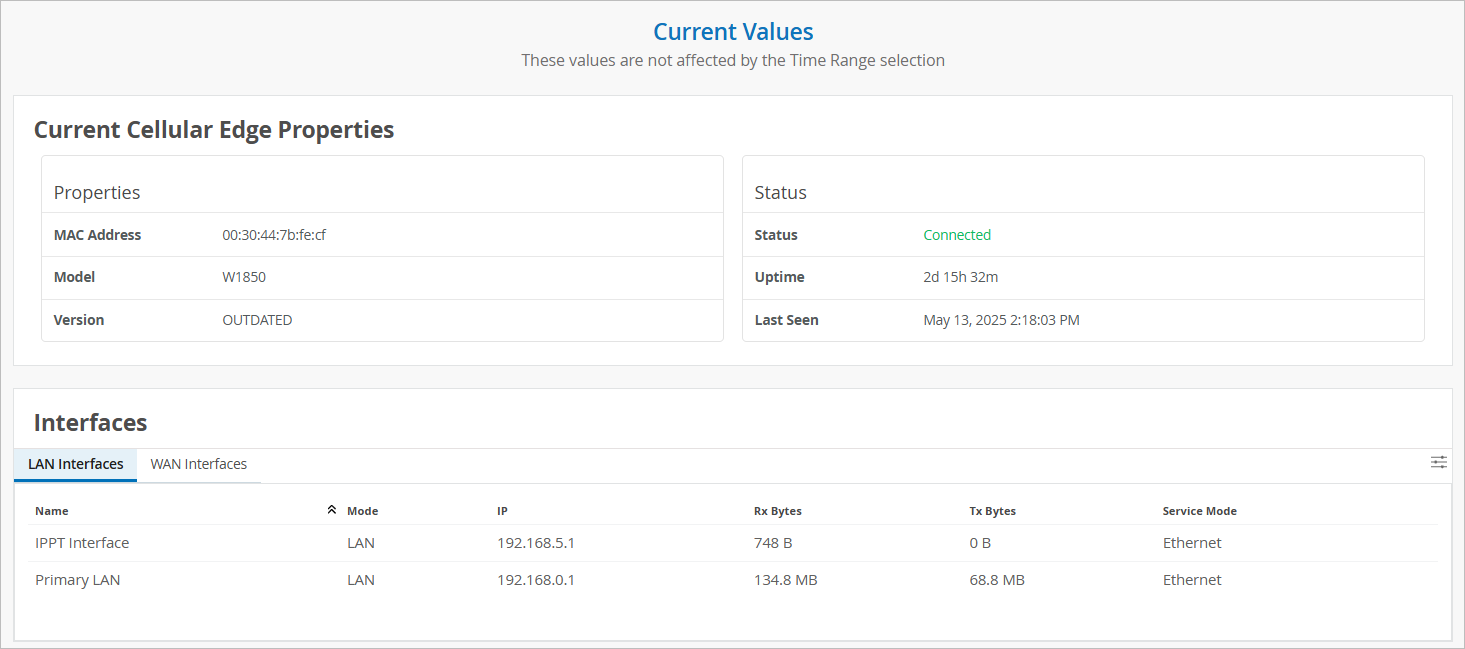Screen dimensions: 1465x649
Task: Click the Current Values heading
Action: coord(733,32)
